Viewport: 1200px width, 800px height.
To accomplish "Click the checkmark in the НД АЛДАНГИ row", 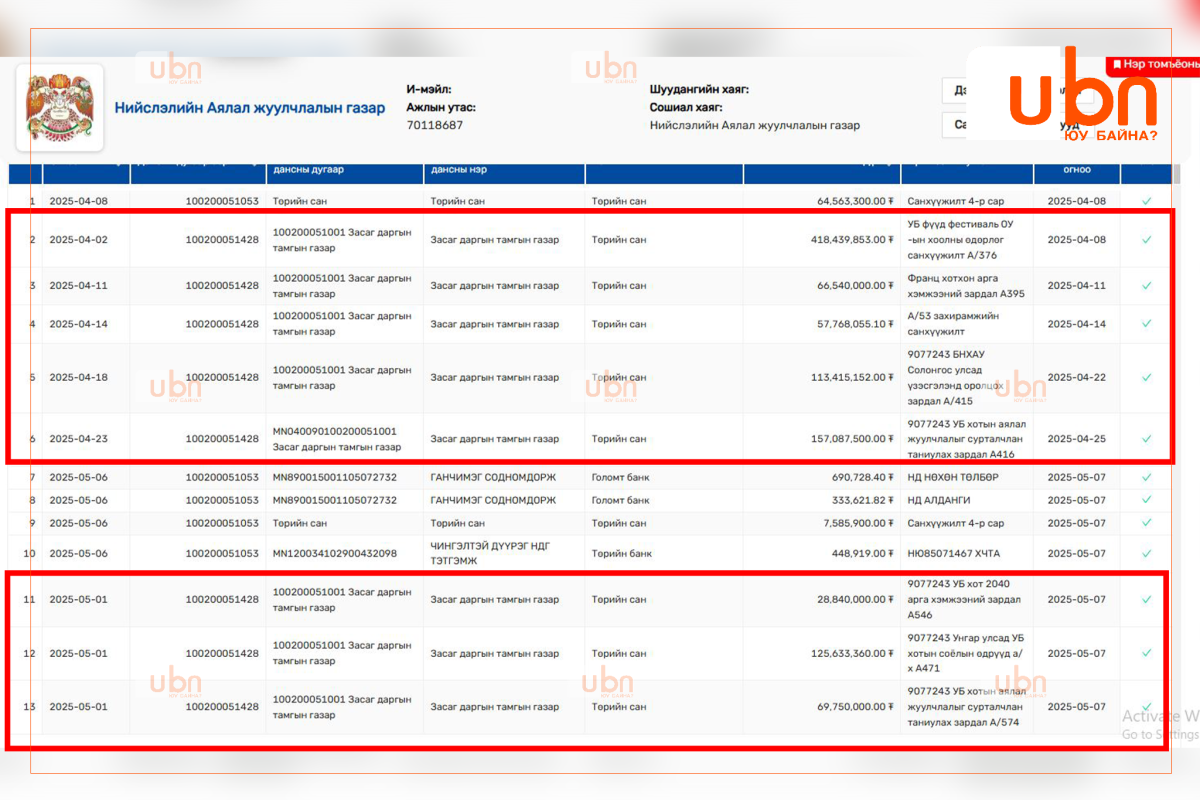I will pyautogui.click(x=1146, y=500).
